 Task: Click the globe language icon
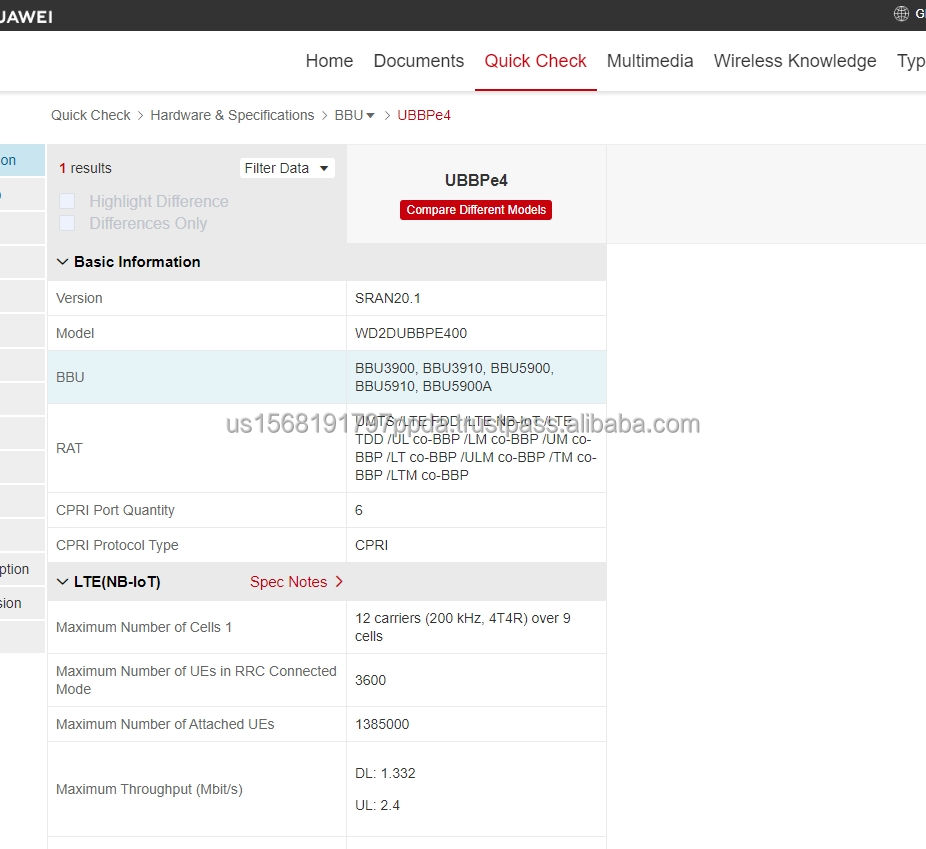901,14
